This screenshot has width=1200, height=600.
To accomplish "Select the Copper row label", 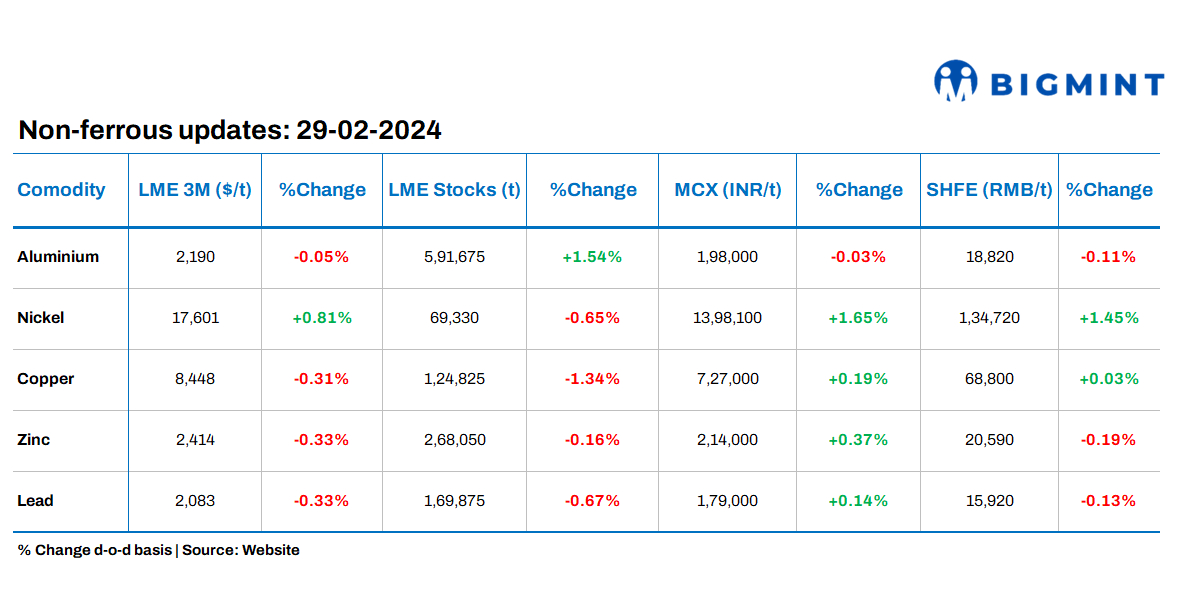I will coord(46,379).
